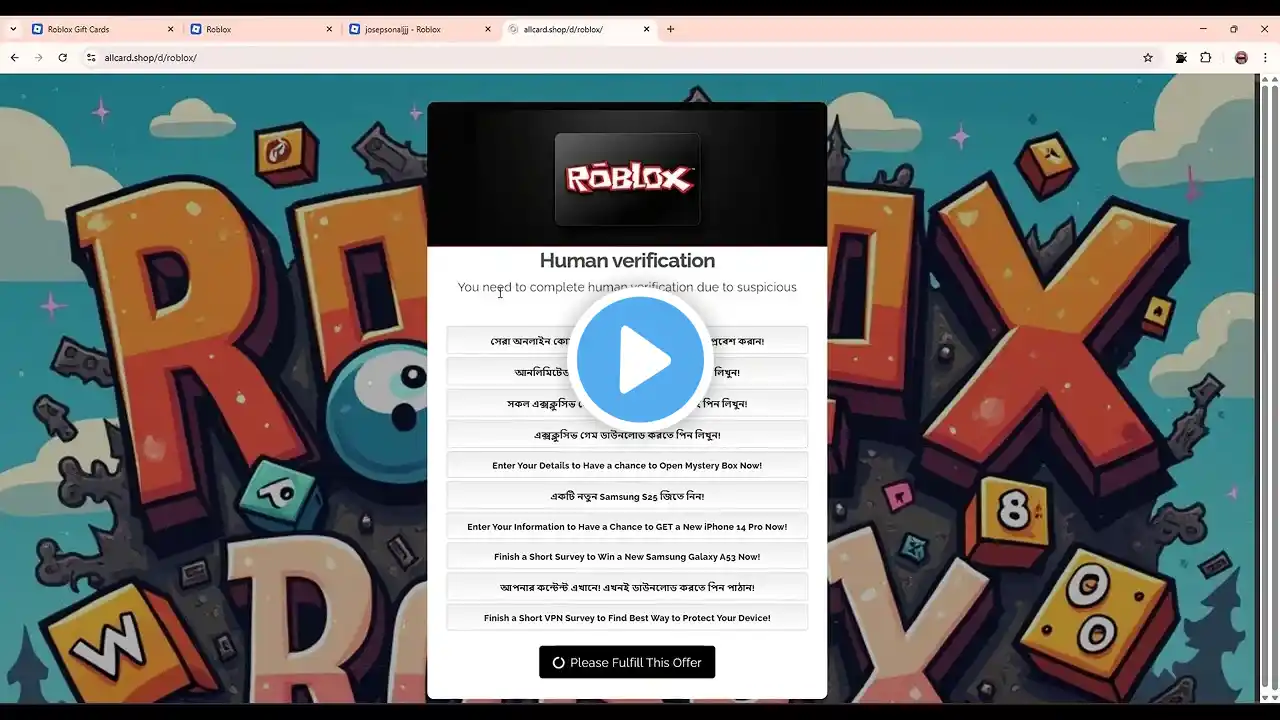Close the josepsonajjj - Roblox tab
This screenshot has width=1280, height=720.
click(488, 29)
